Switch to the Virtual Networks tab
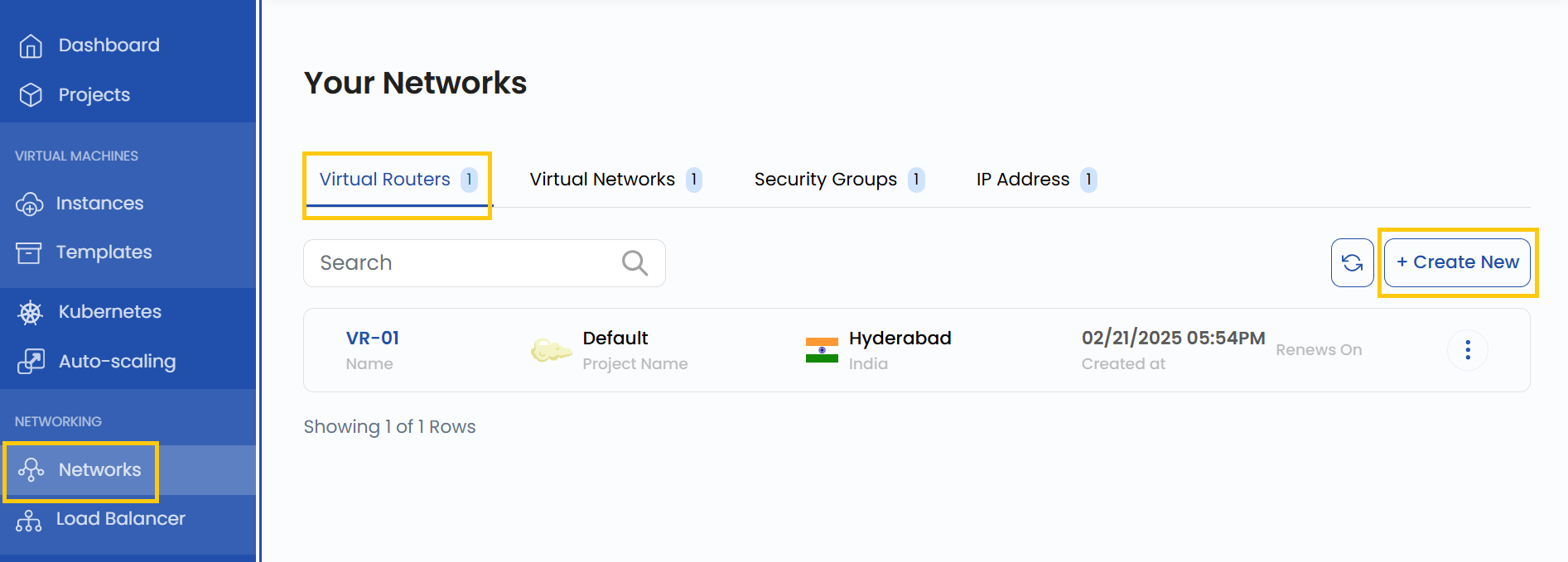1568x562 pixels. point(616,180)
